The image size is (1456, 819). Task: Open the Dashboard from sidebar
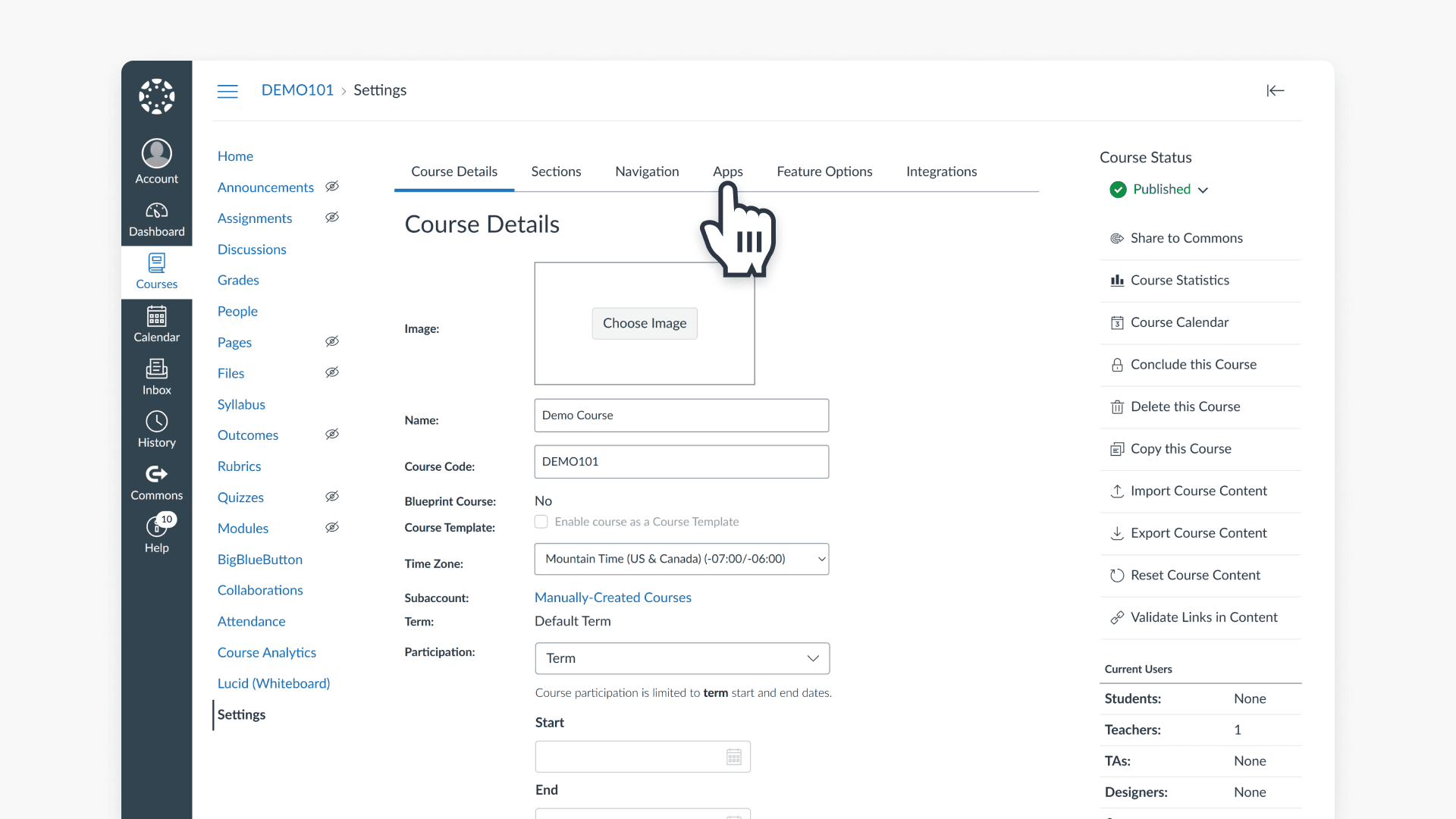pyautogui.click(x=156, y=219)
